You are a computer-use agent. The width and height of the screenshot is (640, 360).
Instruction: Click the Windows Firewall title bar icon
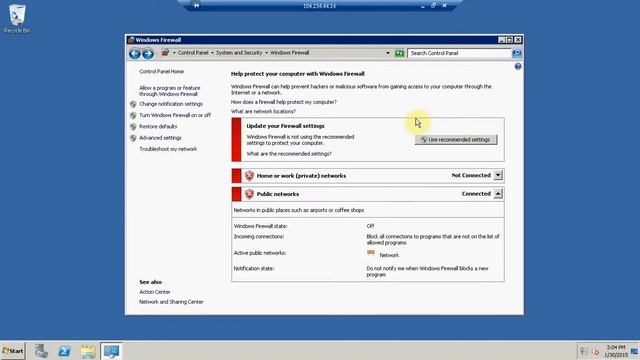click(131, 40)
